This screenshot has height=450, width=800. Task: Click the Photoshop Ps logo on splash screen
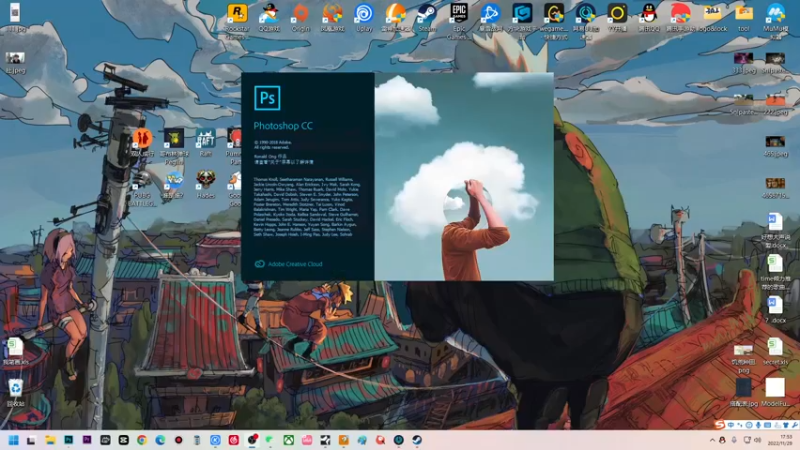(267, 98)
